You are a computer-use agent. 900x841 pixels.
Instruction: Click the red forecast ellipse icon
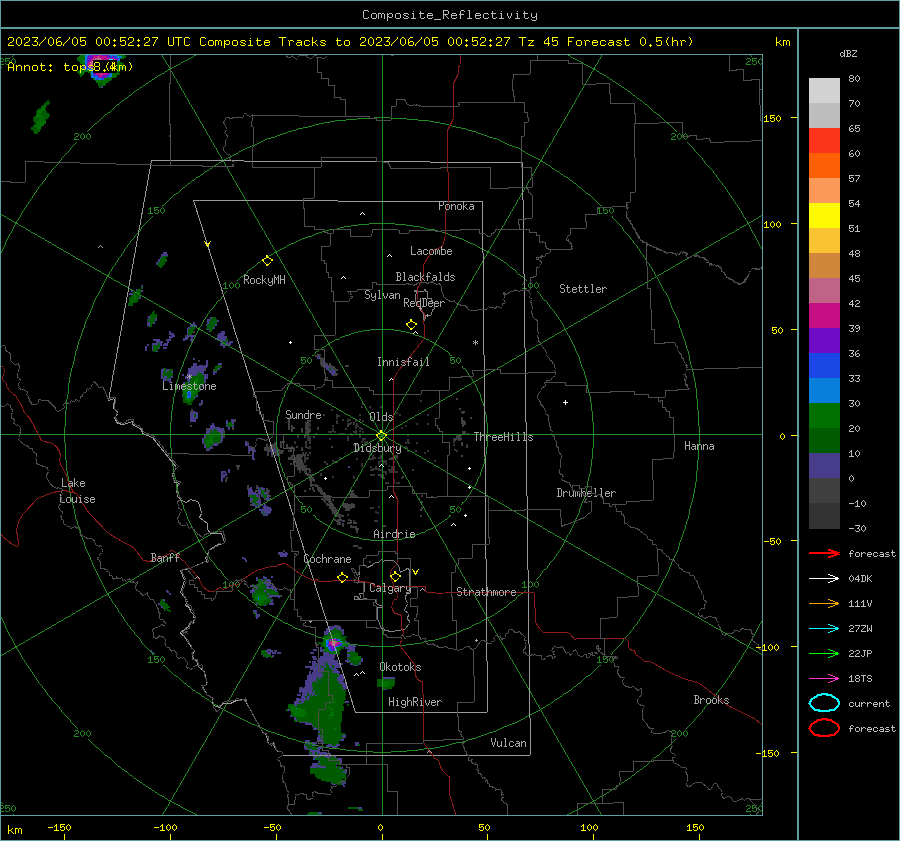[x=824, y=728]
